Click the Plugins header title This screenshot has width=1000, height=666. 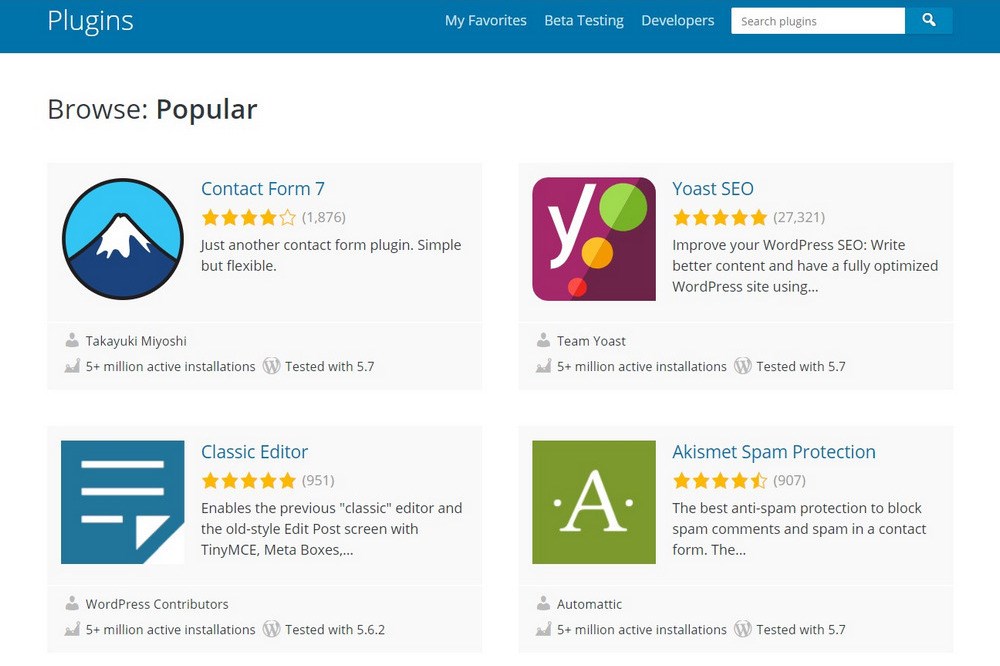click(x=91, y=21)
